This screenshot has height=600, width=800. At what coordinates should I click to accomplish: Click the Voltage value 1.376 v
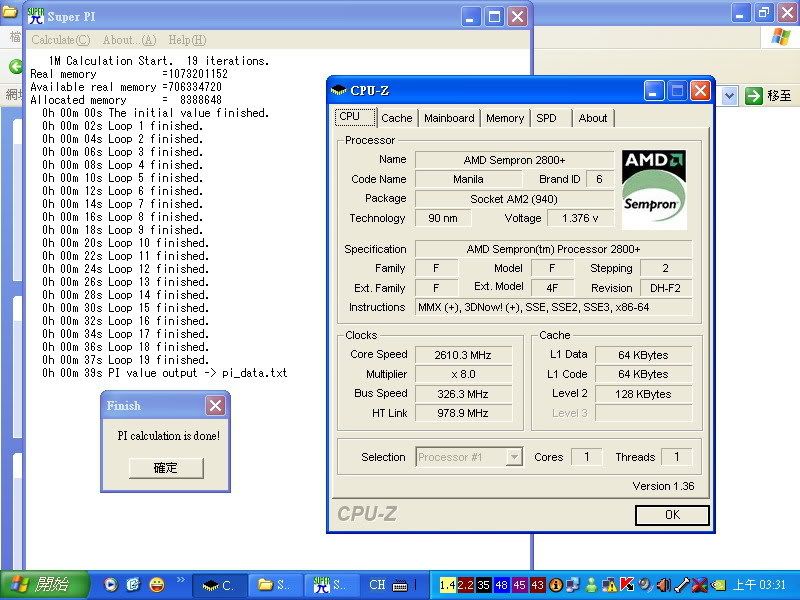click(x=581, y=218)
